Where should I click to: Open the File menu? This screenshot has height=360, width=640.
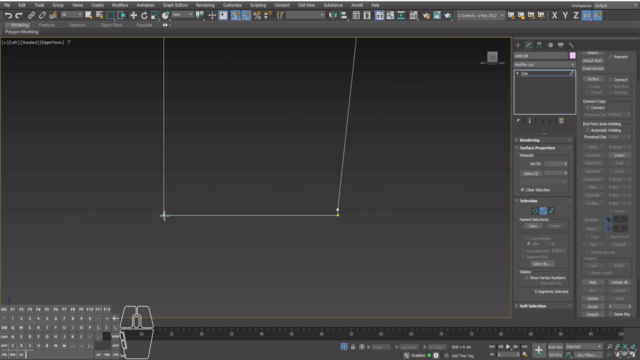tap(7, 5)
